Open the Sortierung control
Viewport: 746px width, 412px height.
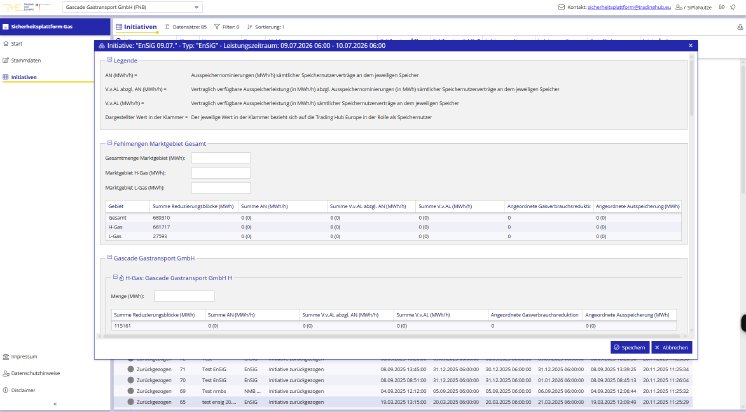(265, 27)
